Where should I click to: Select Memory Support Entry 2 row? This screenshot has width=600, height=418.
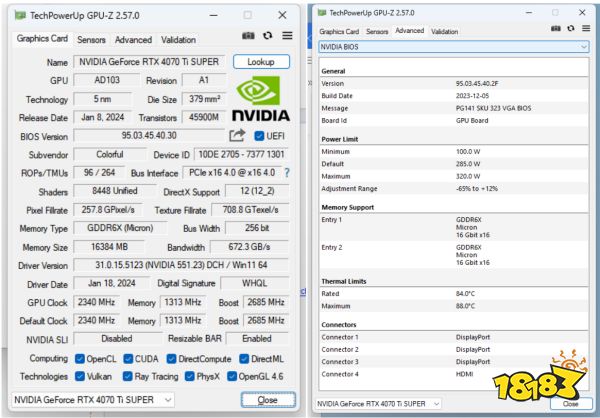click(x=454, y=255)
